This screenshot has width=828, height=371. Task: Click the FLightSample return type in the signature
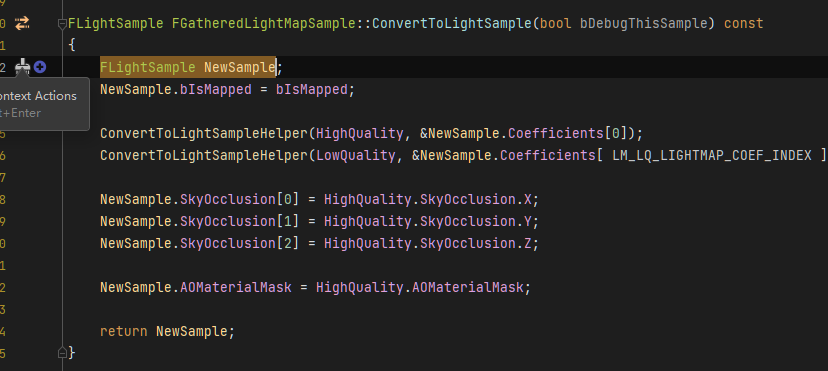[116, 23]
